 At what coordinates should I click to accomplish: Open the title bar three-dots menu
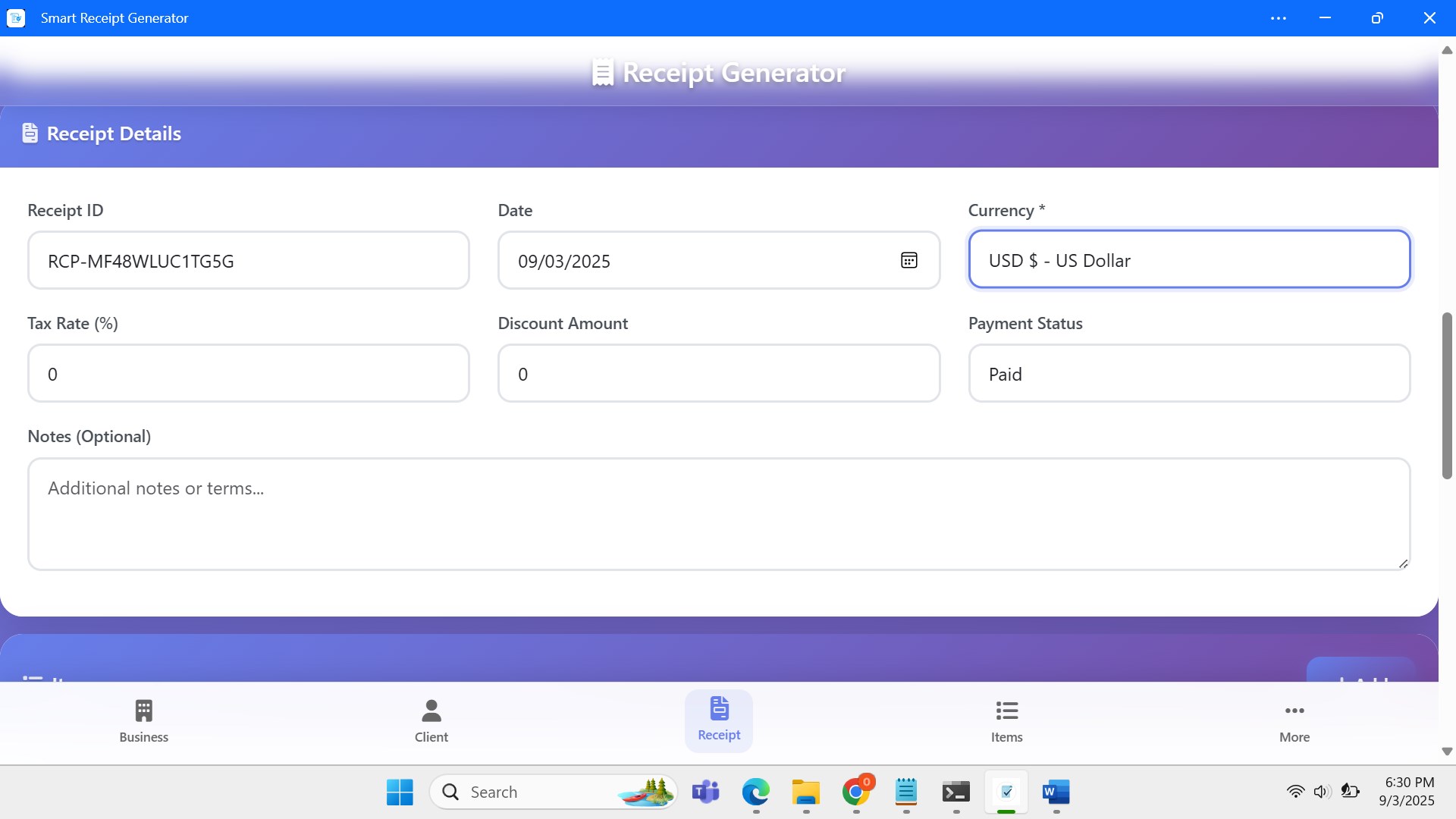tap(1278, 18)
